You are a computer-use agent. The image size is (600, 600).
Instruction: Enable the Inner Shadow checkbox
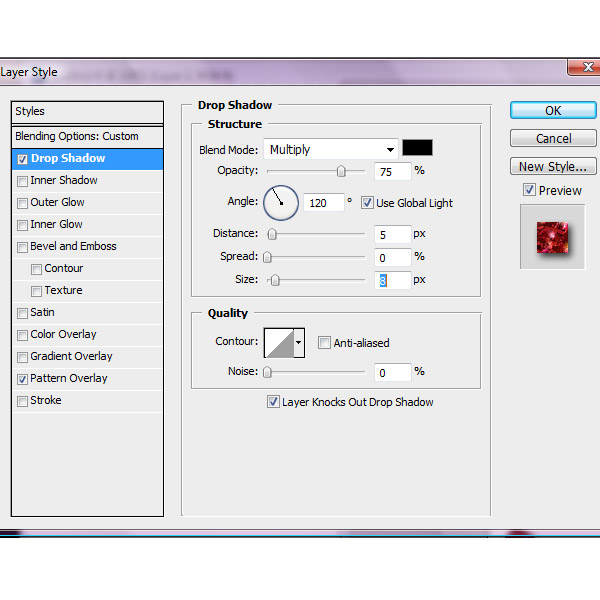click(22, 181)
